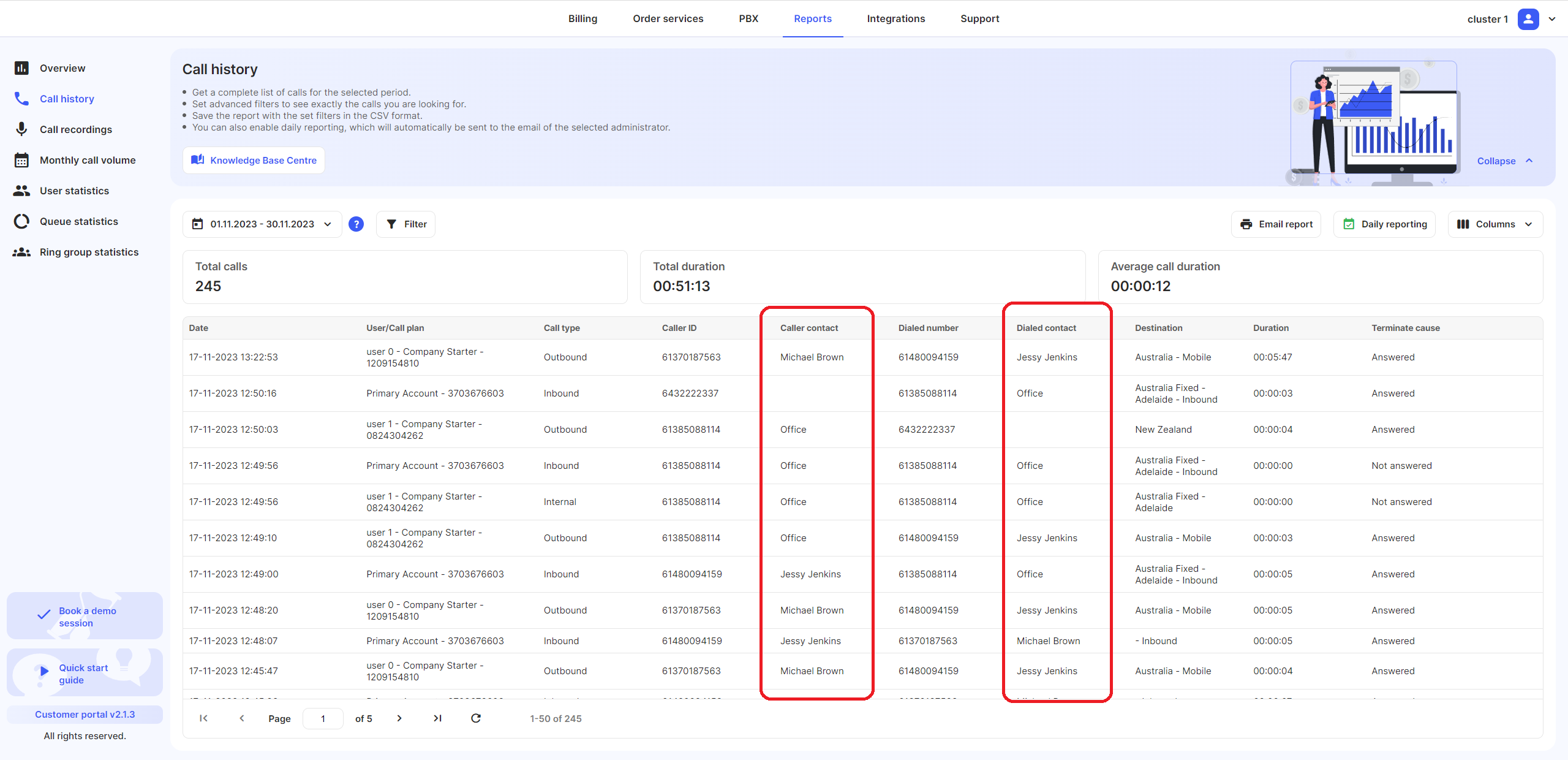The width and height of the screenshot is (1568, 760).
Task: Collapse the Call history info banner
Action: 1504,161
